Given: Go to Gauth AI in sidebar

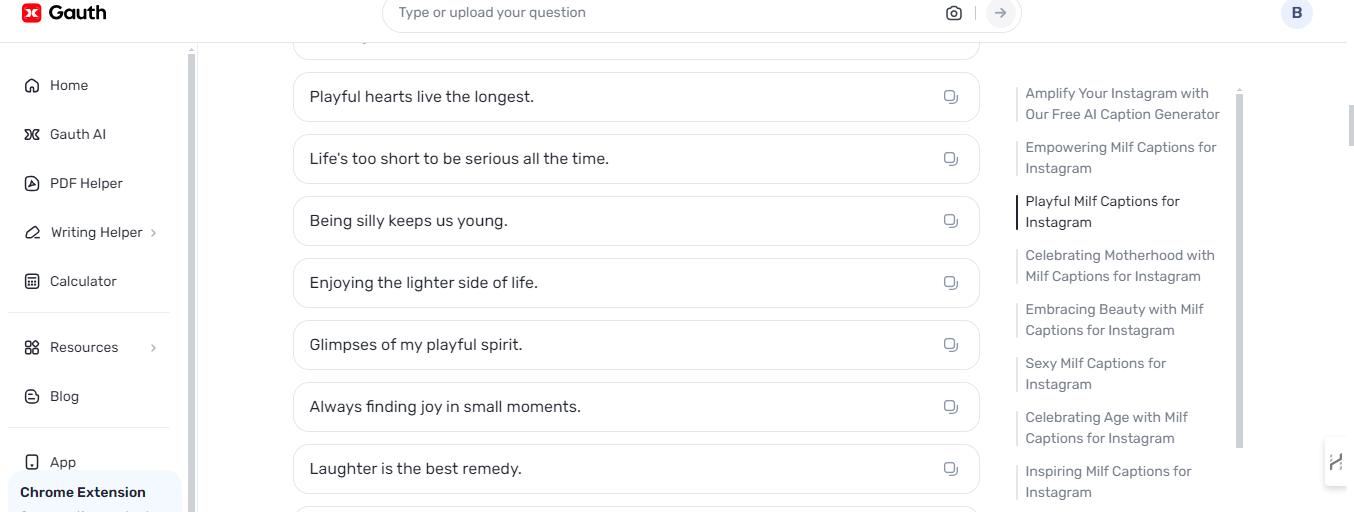Looking at the screenshot, I should click(x=77, y=135).
